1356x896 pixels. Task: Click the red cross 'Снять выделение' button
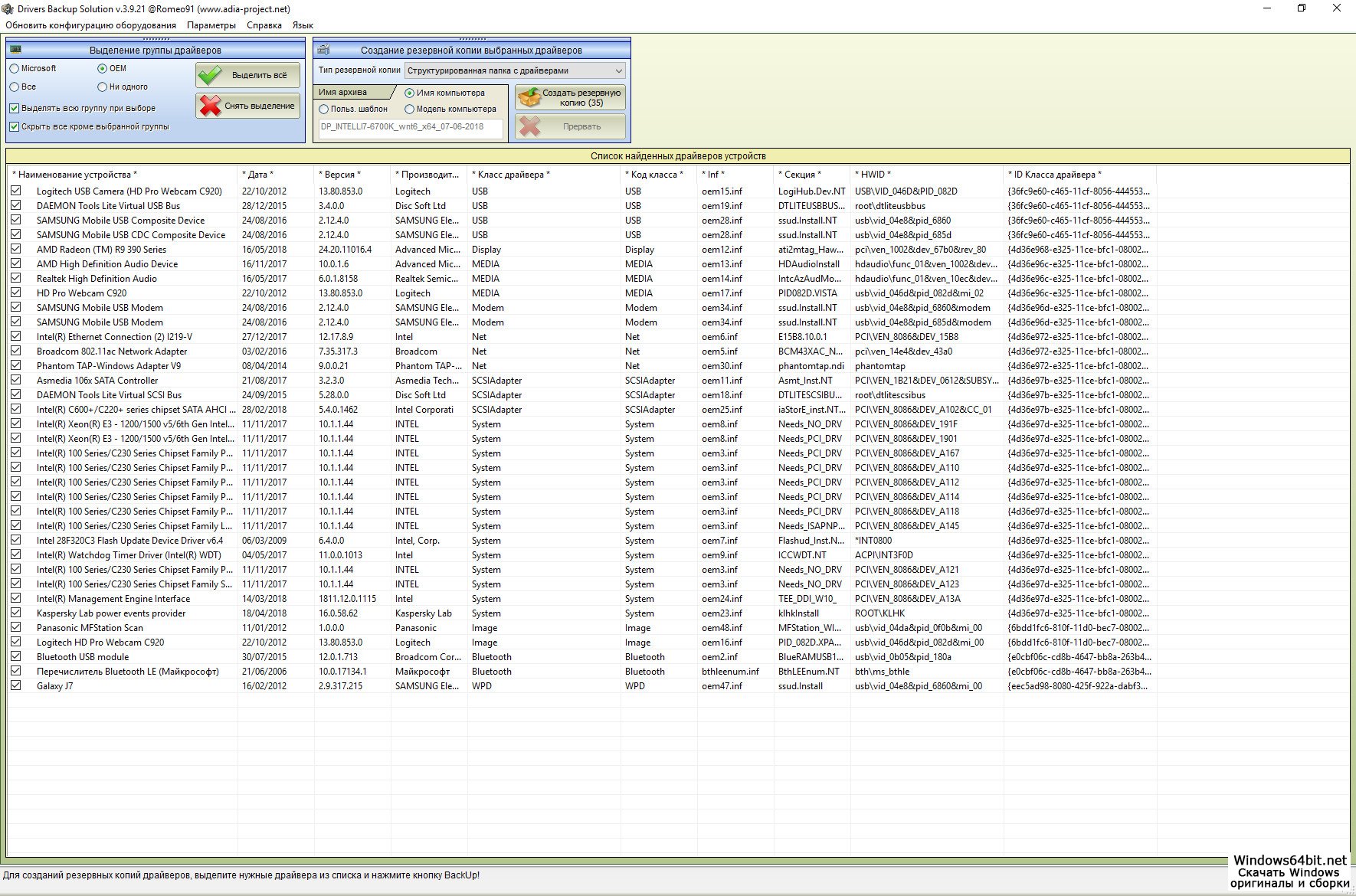click(247, 106)
